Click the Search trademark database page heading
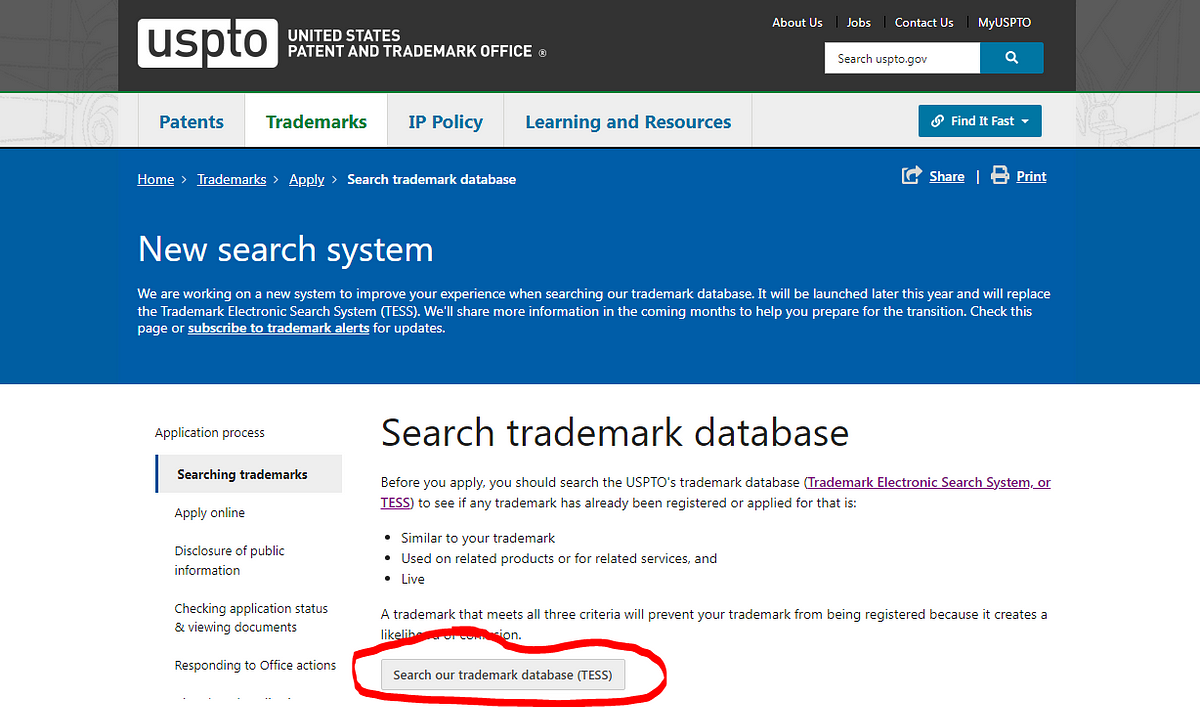 pos(615,433)
